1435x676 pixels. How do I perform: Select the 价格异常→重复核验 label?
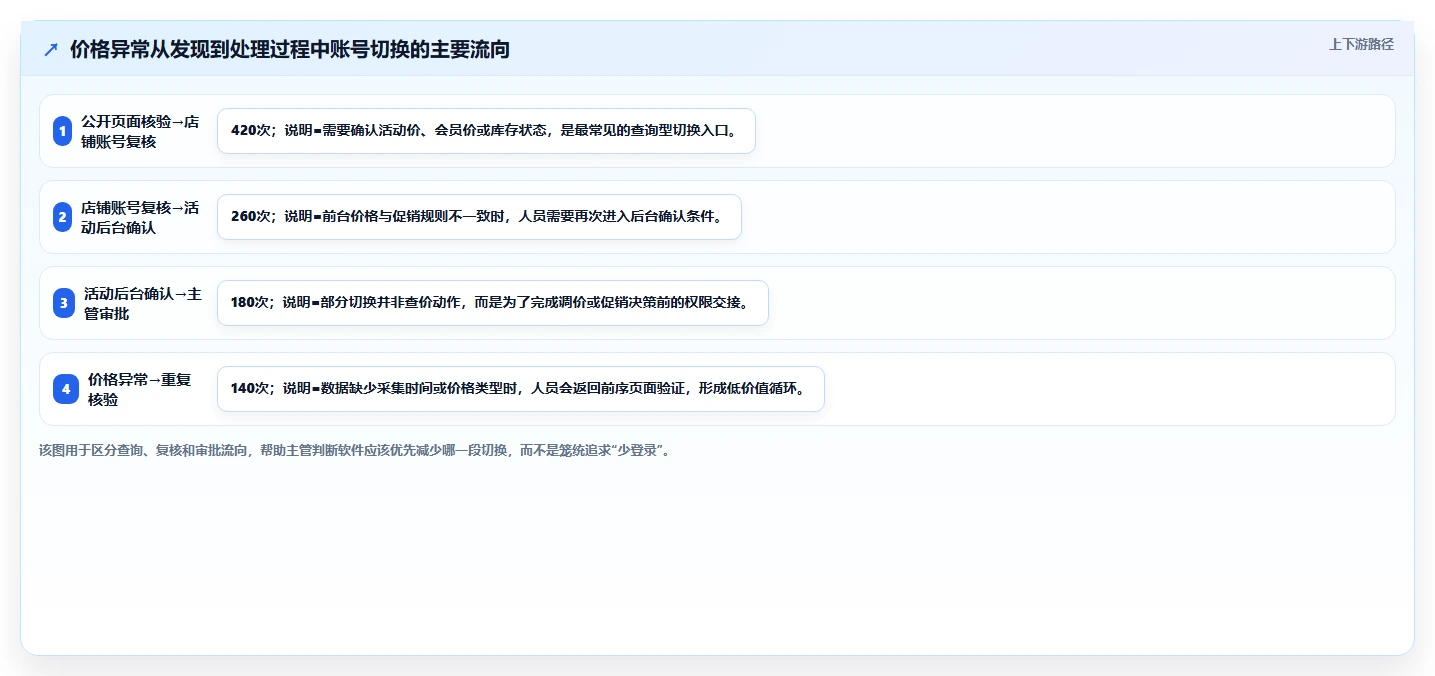140,389
